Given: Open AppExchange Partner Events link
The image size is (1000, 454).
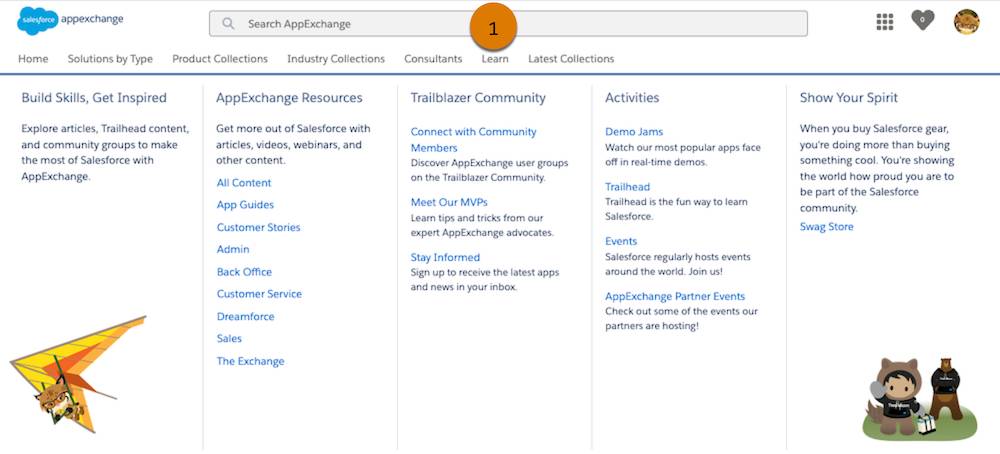Looking at the screenshot, I should point(675,296).
